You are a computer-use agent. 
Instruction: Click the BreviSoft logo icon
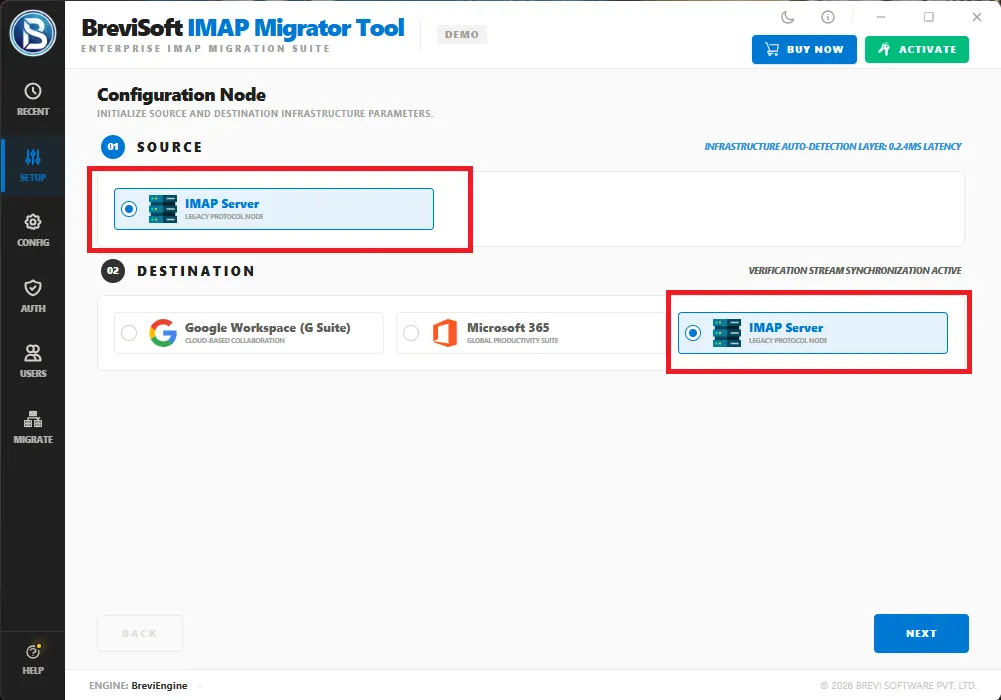(33, 33)
